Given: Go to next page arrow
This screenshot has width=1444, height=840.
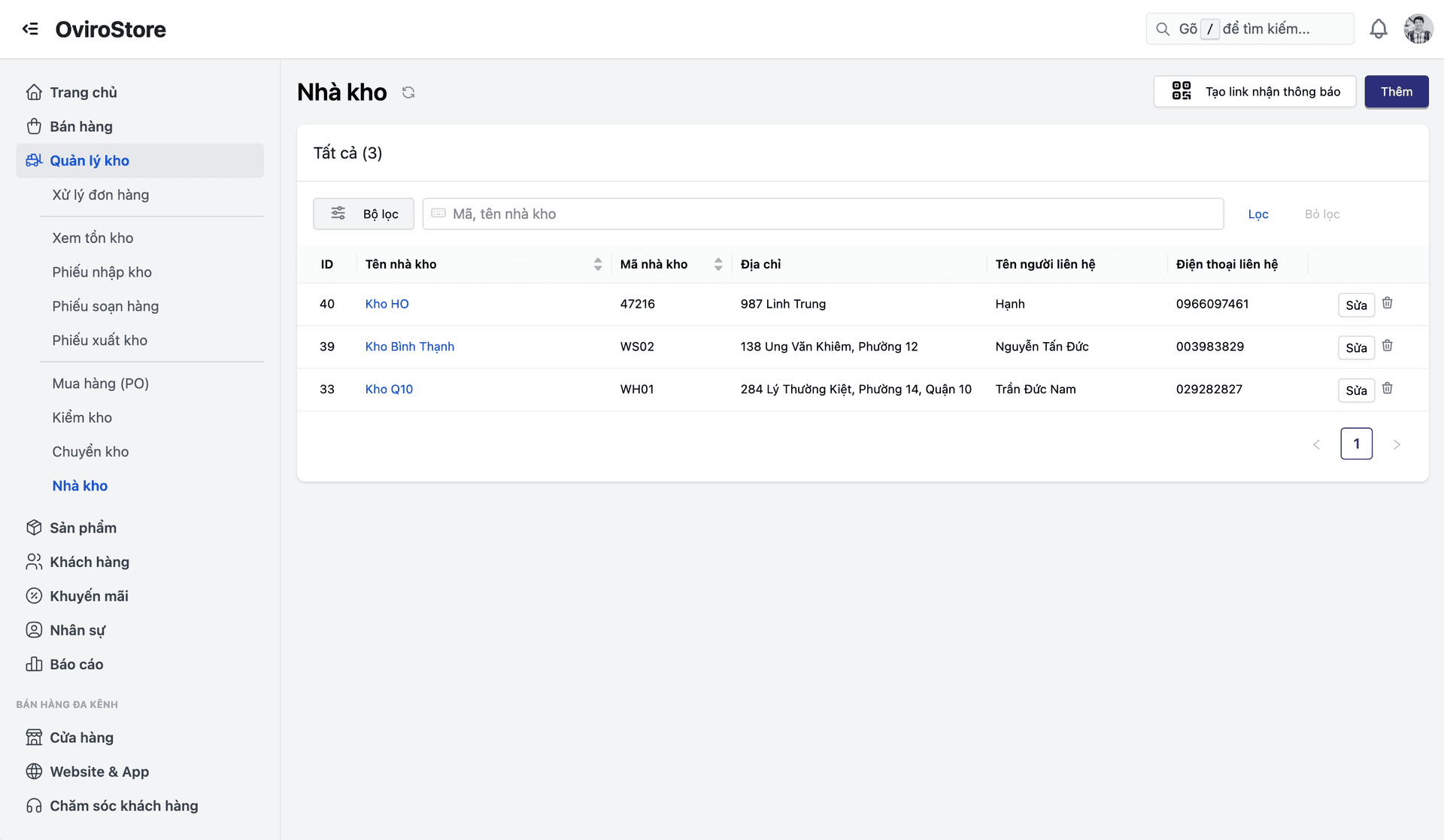Looking at the screenshot, I should pyautogui.click(x=1397, y=444).
